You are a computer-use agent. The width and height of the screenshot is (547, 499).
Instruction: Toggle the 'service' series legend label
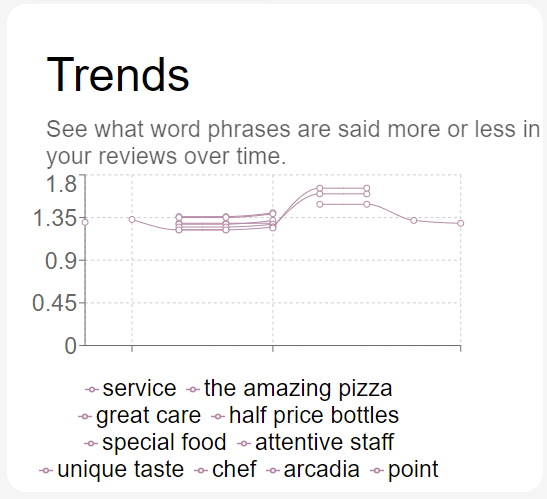140,388
